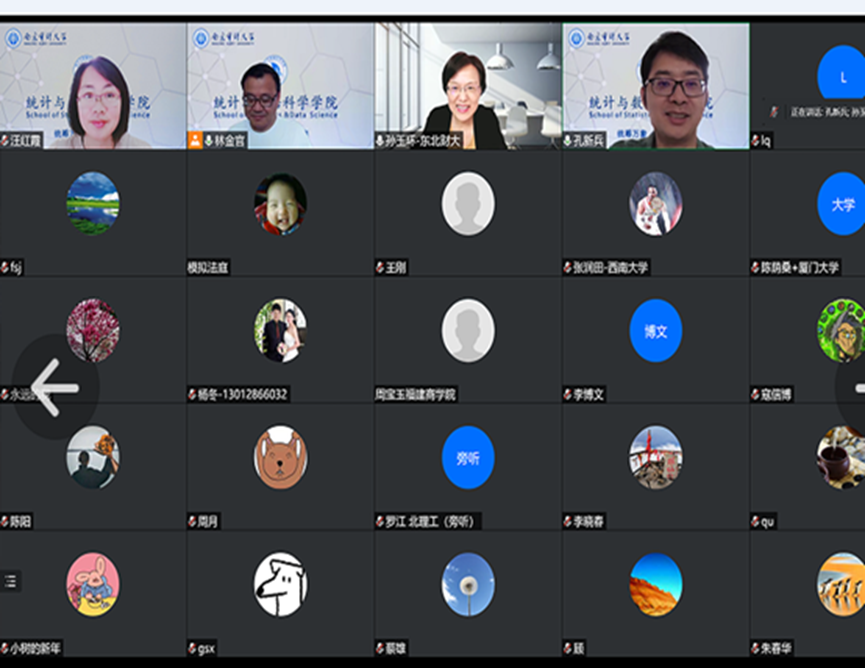Click the active mic icon beside 孙玉环-东北财大
The height and width of the screenshot is (668, 865).
[380, 141]
